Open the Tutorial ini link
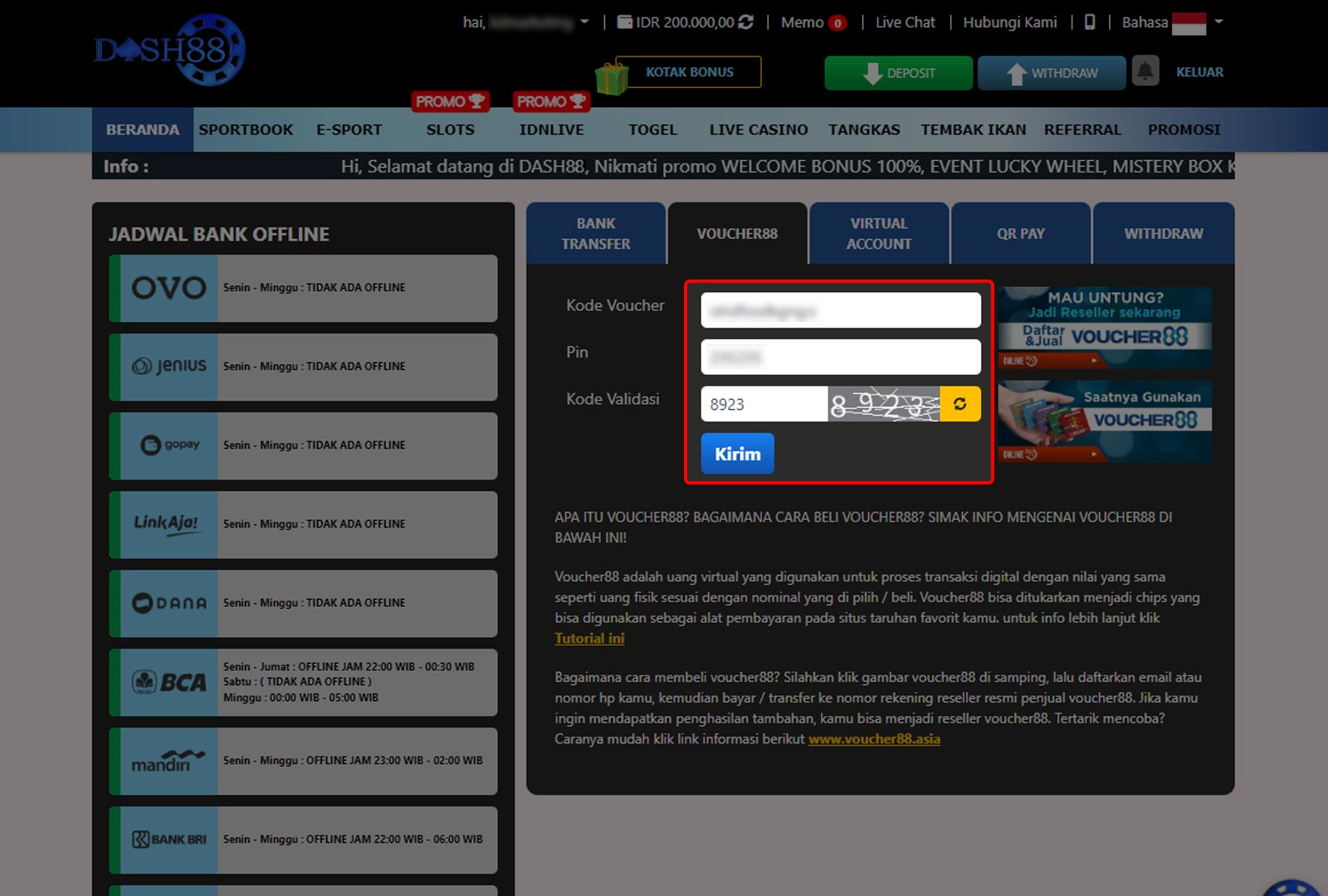This screenshot has width=1328, height=896. (589, 639)
